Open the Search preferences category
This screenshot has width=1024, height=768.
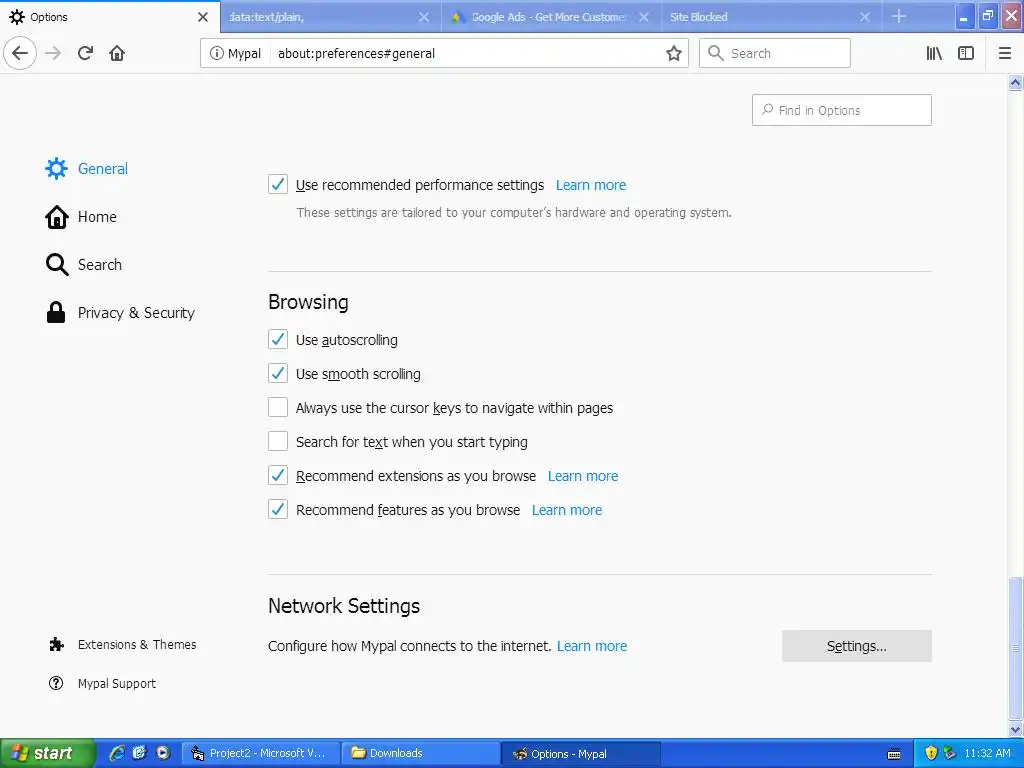[84, 264]
